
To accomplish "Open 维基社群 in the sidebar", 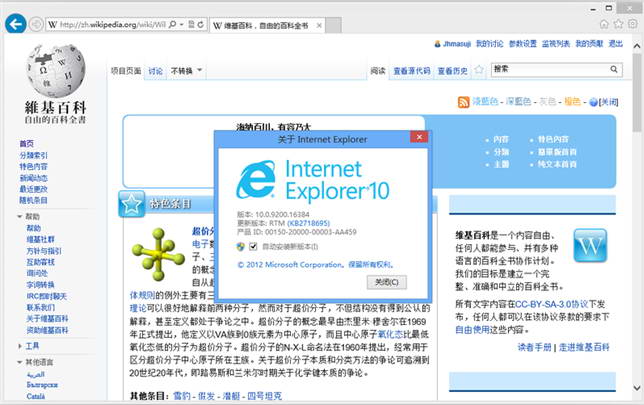I will click(x=40, y=239).
